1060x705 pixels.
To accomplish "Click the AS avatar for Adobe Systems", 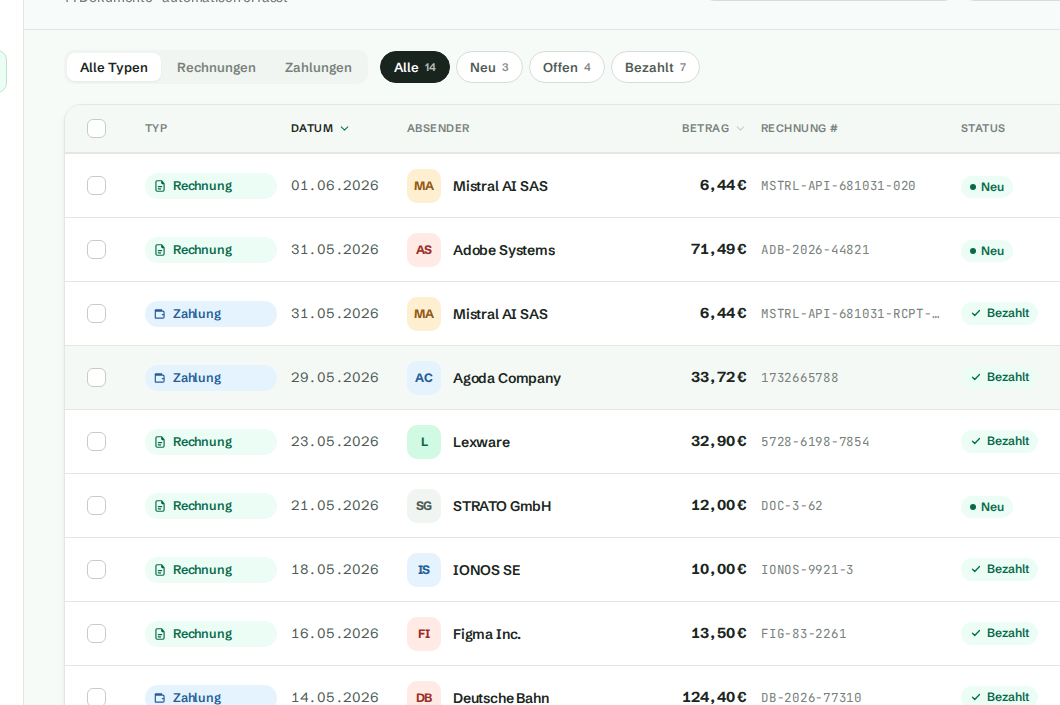I will click(424, 249).
